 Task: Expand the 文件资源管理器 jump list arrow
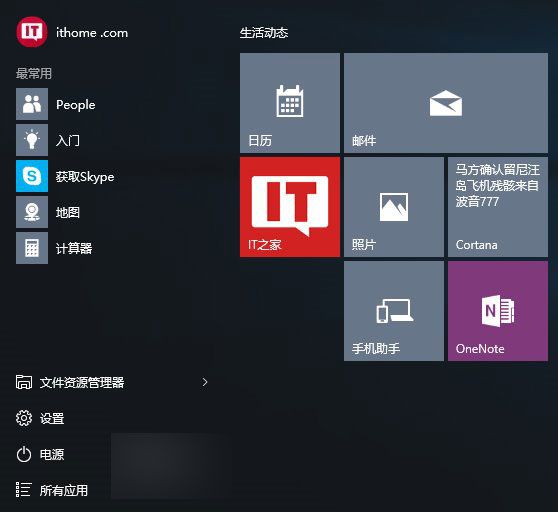click(x=205, y=382)
